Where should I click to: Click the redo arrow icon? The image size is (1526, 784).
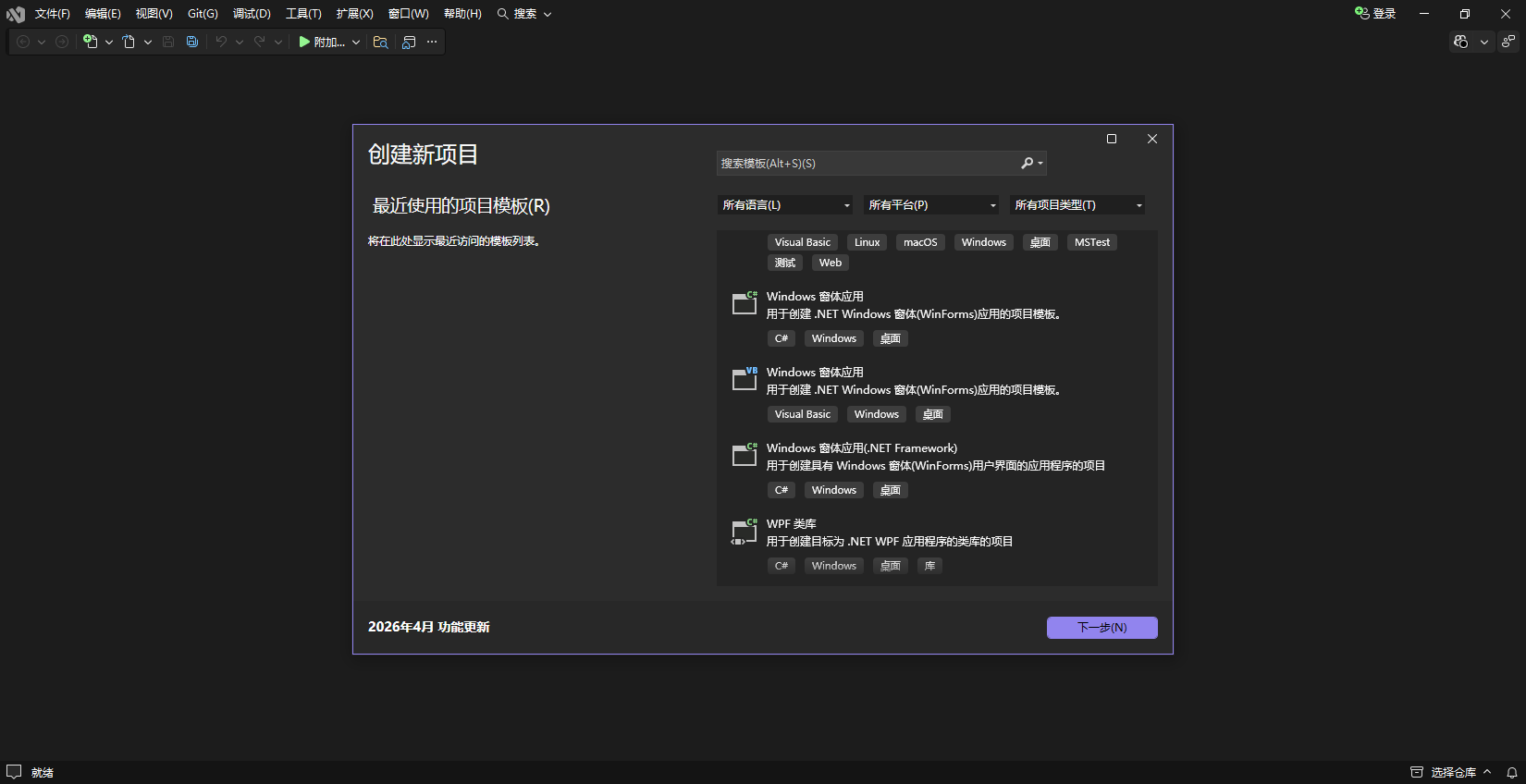(x=260, y=42)
